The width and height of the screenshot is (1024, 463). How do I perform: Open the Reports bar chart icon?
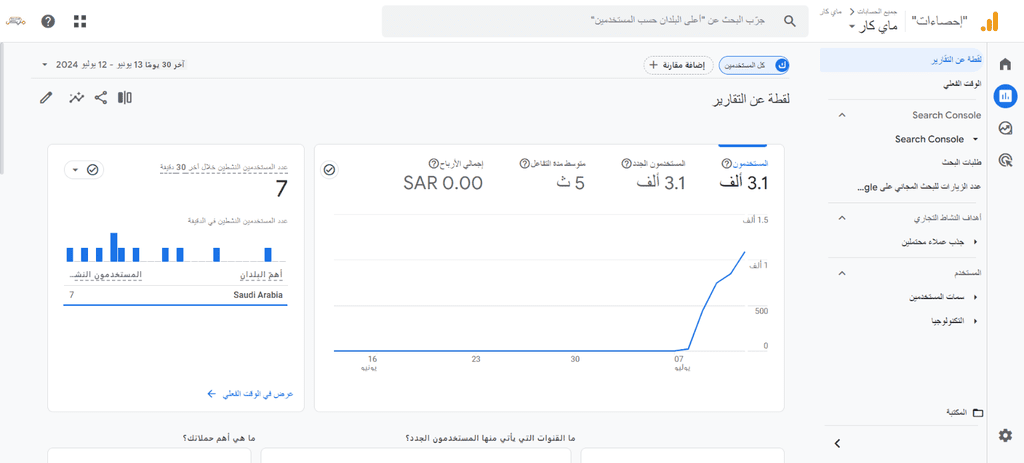click(1005, 96)
